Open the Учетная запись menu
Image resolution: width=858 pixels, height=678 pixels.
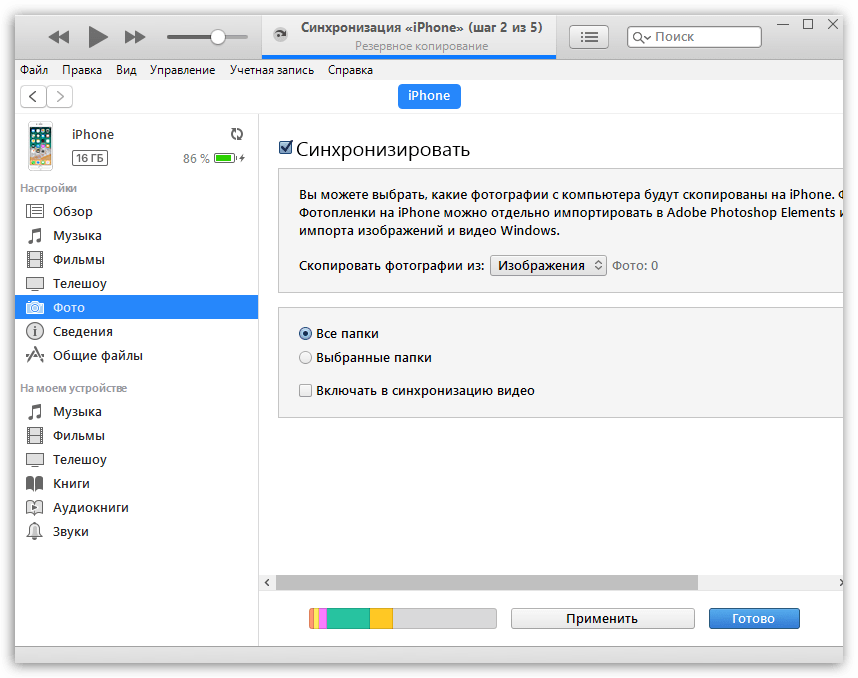(271, 70)
